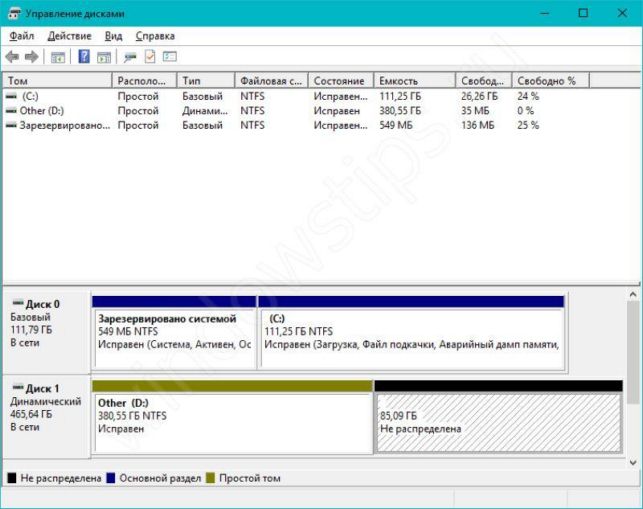Click the 136 МБ free space cell
643x509 pixels.
click(x=478, y=125)
